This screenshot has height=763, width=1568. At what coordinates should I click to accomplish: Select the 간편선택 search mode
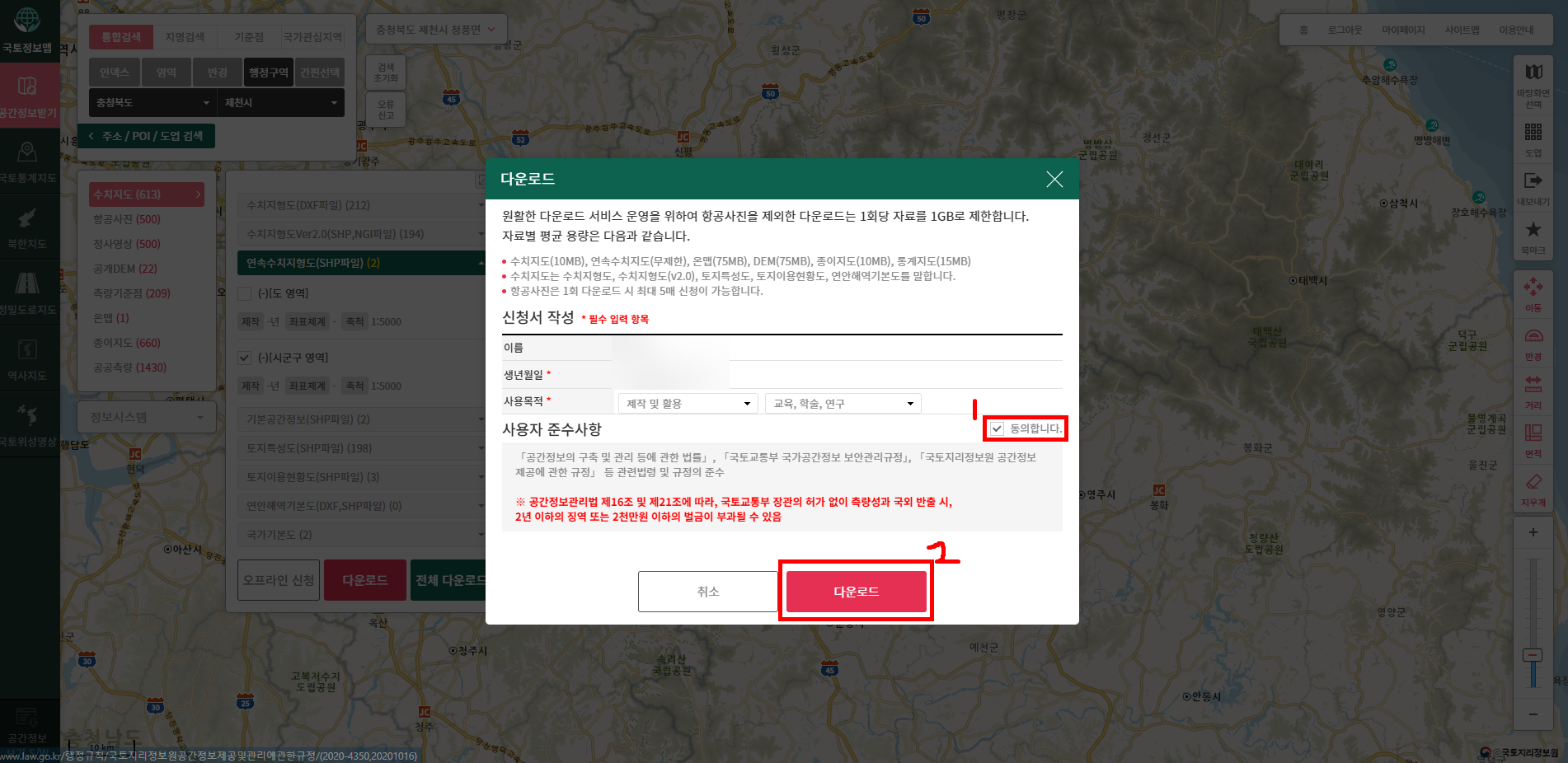coord(320,73)
